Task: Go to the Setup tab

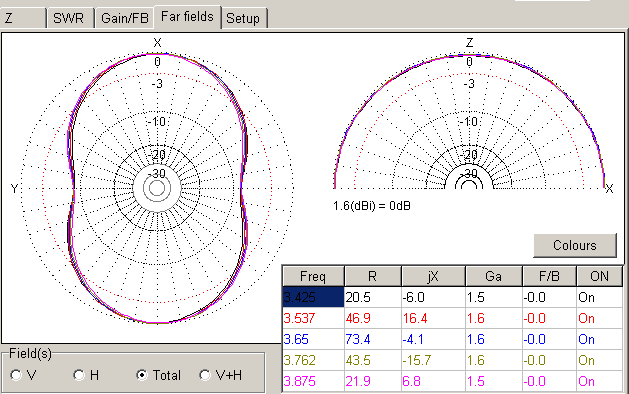Action: 243,18
